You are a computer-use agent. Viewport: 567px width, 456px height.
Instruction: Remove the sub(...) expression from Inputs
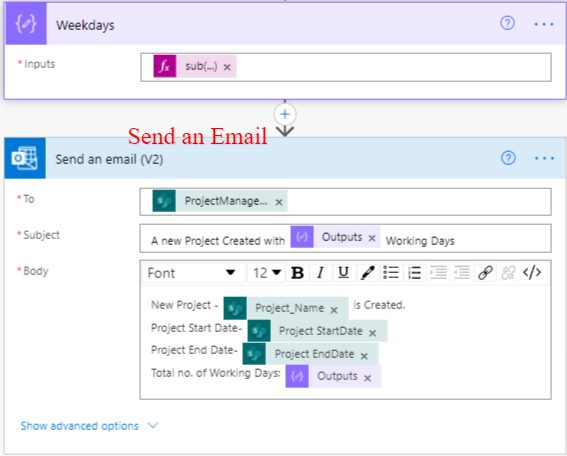click(x=227, y=67)
